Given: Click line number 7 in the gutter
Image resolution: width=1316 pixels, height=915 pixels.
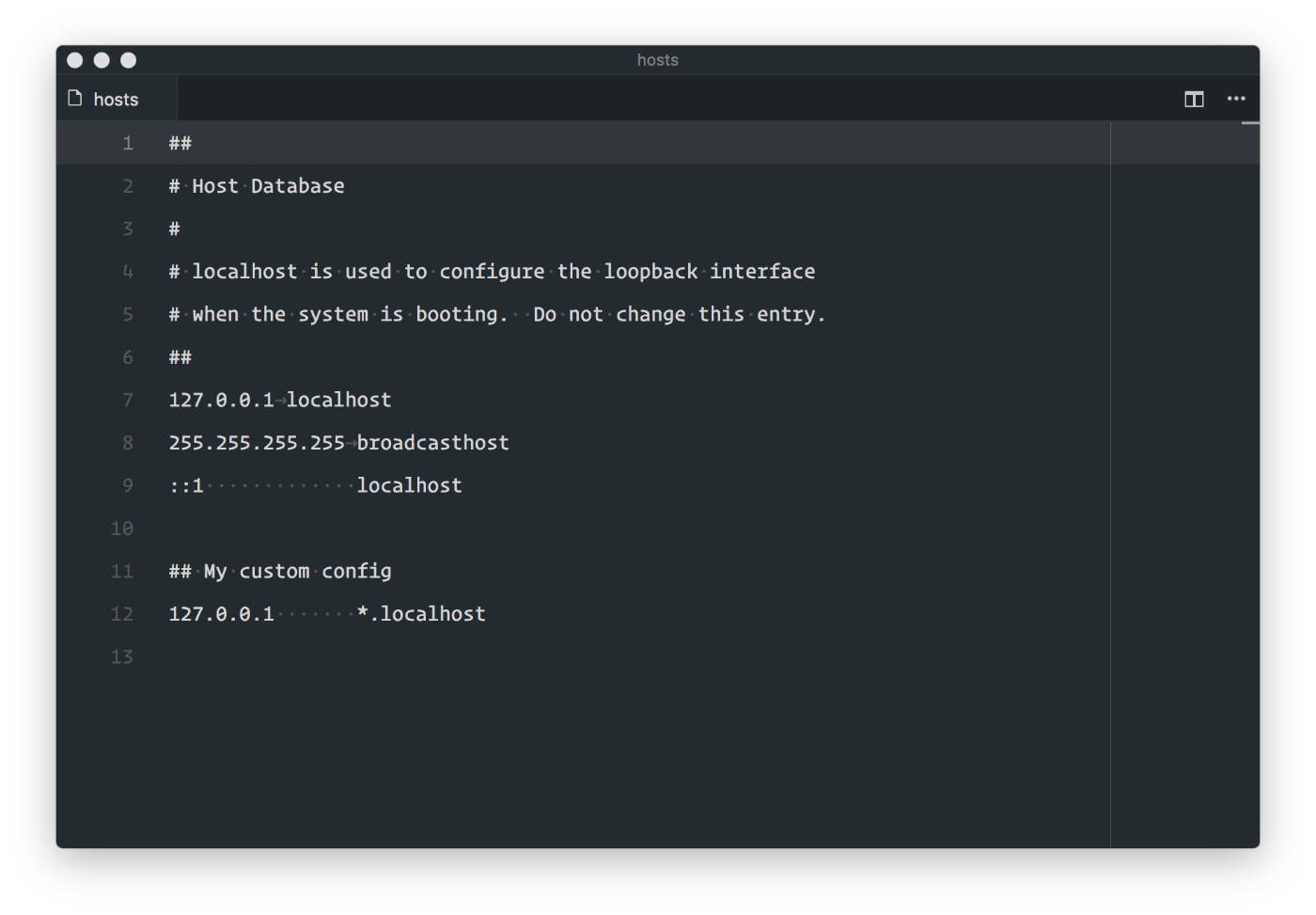Looking at the screenshot, I should [128, 399].
